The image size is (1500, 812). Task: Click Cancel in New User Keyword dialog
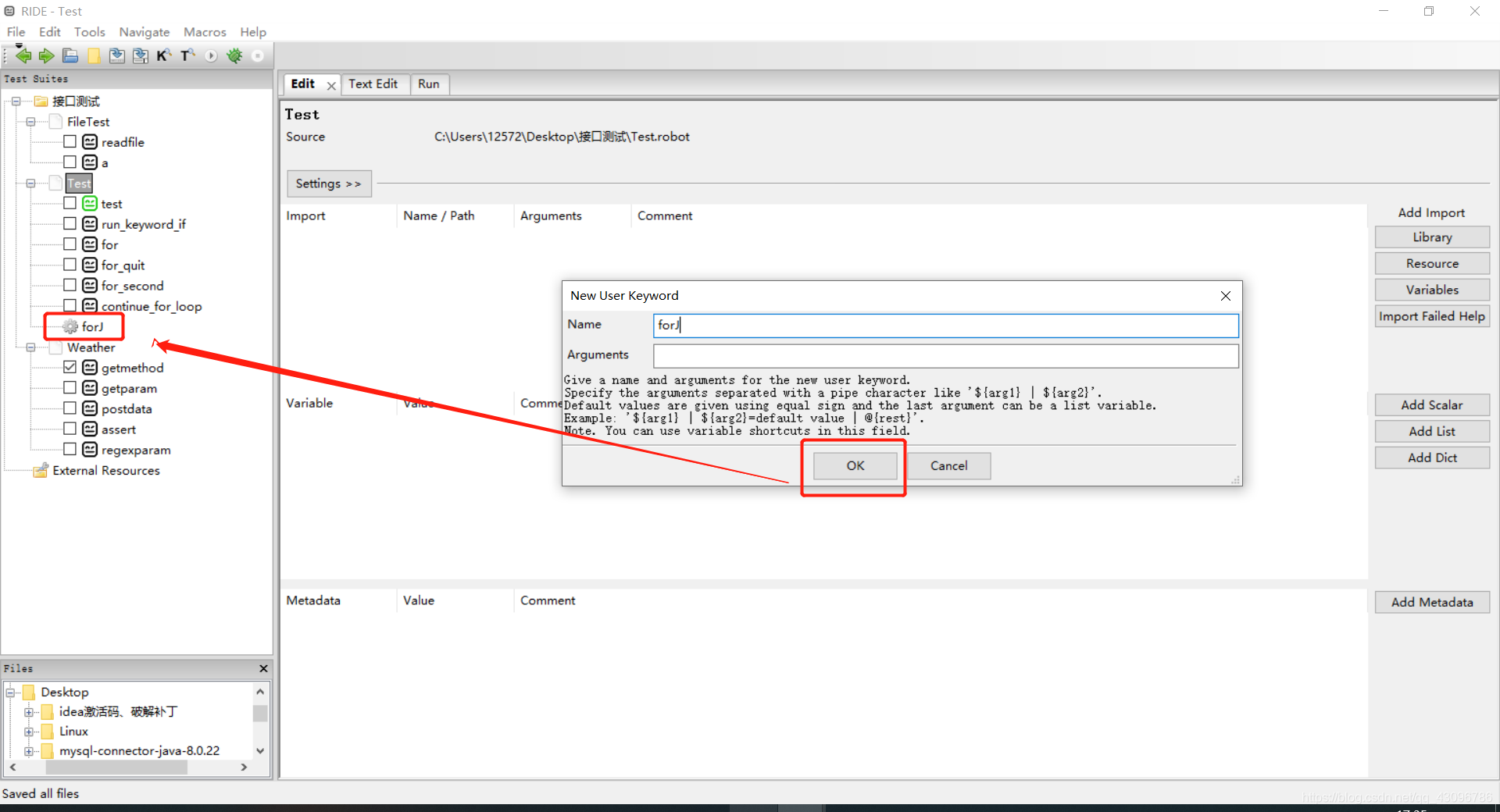tap(948, 465)
